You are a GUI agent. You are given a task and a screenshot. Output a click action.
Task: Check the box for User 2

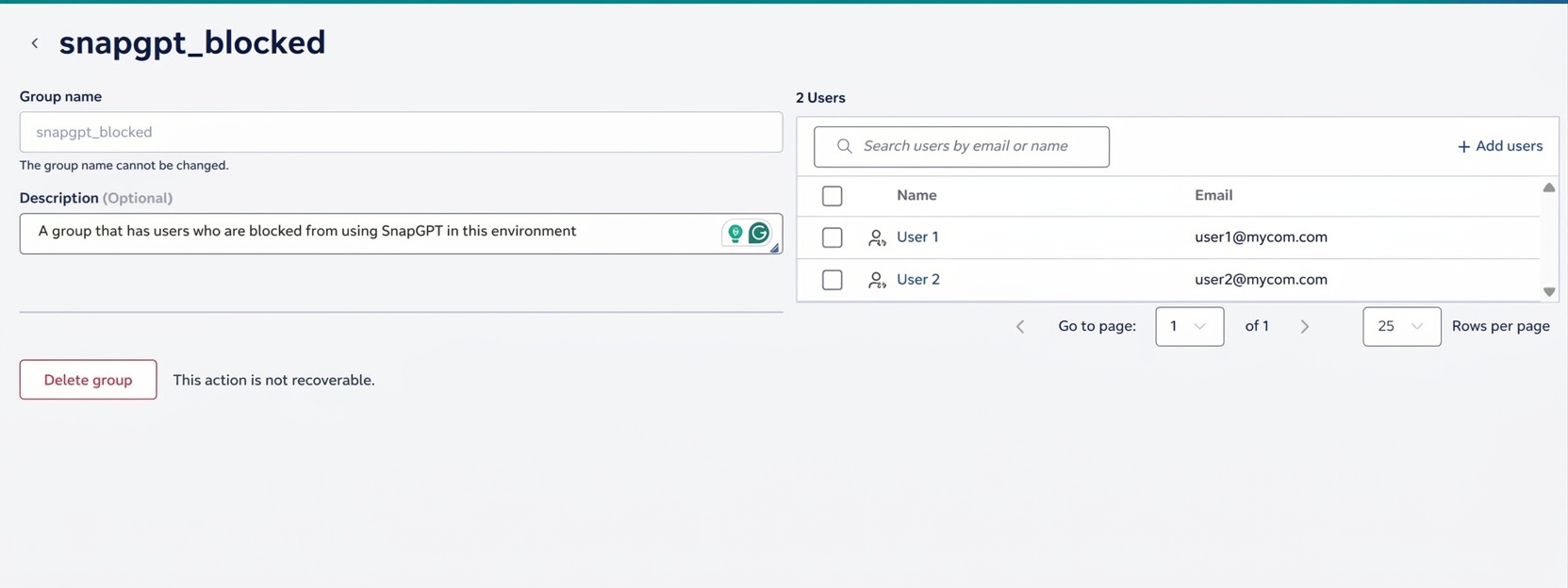pyautogui.click(x=832, y=280)
